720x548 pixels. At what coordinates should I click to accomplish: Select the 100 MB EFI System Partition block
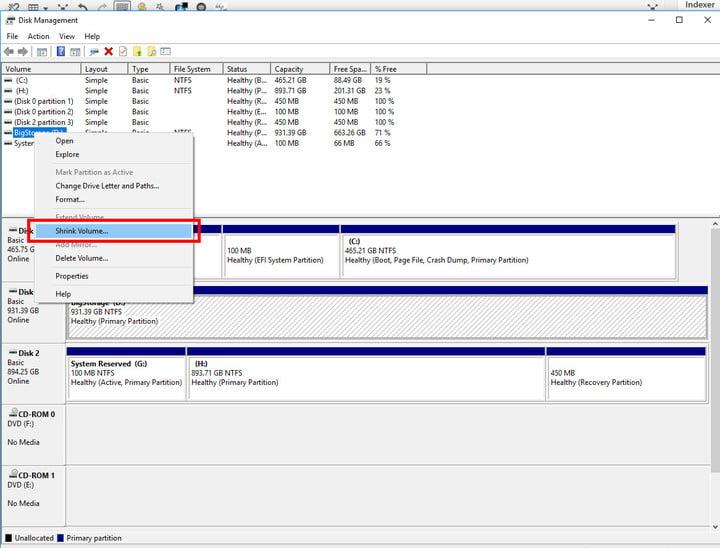pyautogui.click(x=281, y=252)
